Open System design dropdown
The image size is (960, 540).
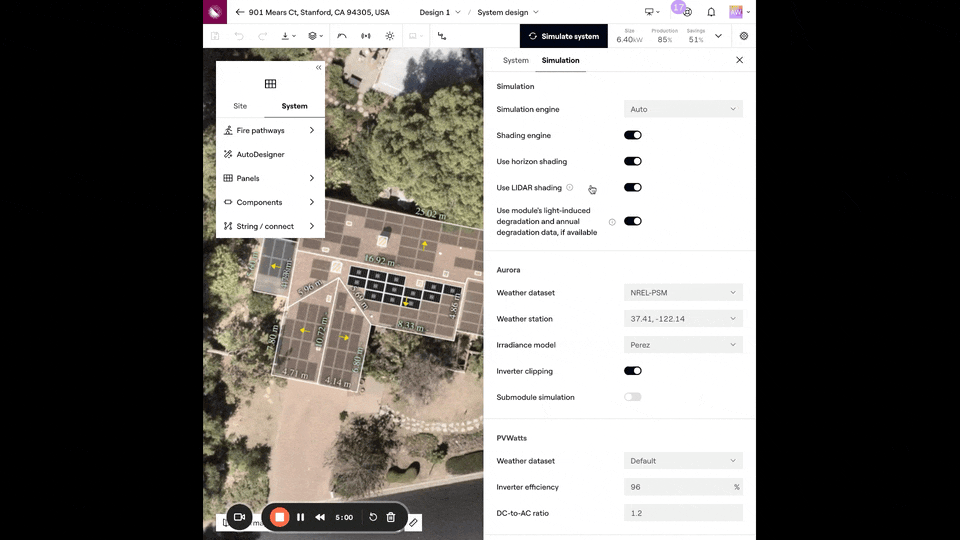coord(508,12)
